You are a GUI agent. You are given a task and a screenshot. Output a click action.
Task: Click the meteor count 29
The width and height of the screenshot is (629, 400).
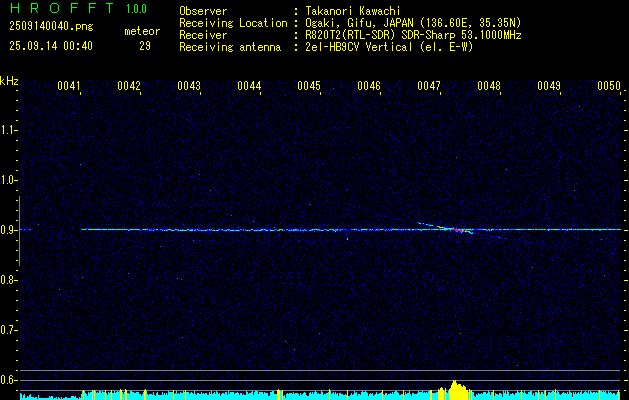point(145,46)
